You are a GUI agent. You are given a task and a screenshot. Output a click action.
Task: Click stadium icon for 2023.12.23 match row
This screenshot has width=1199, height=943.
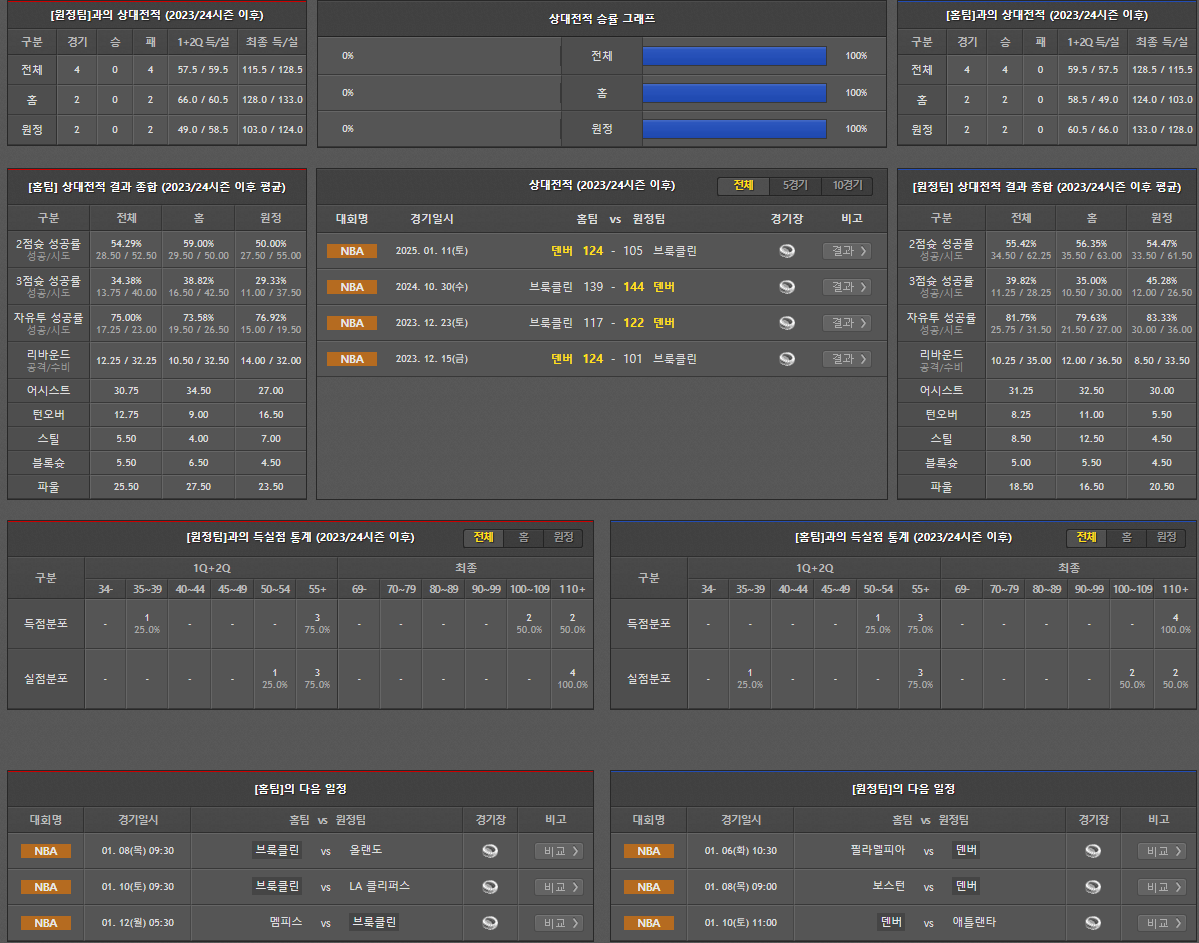[x=787, y=323]
